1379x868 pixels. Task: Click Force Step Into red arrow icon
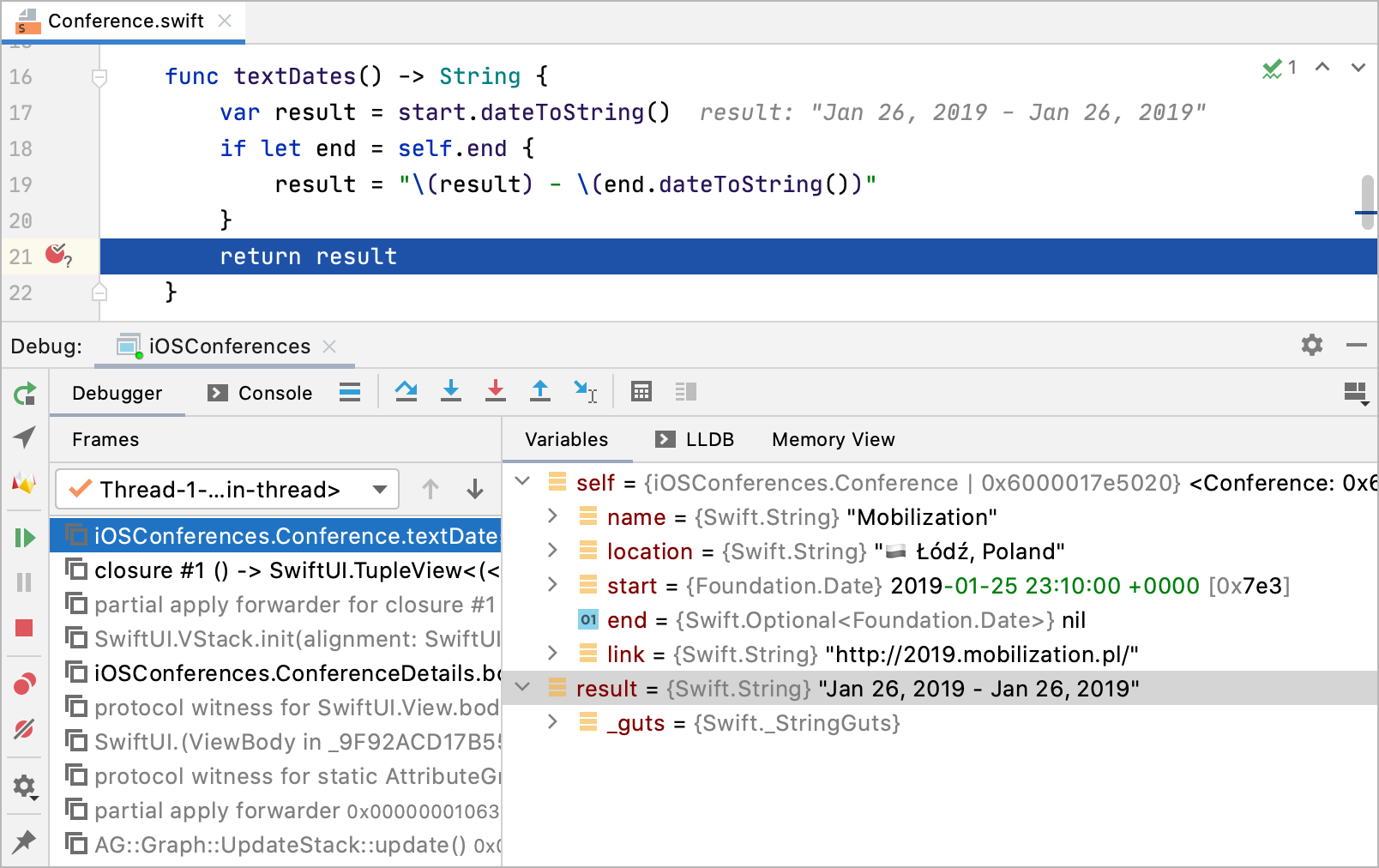[496, 391]
